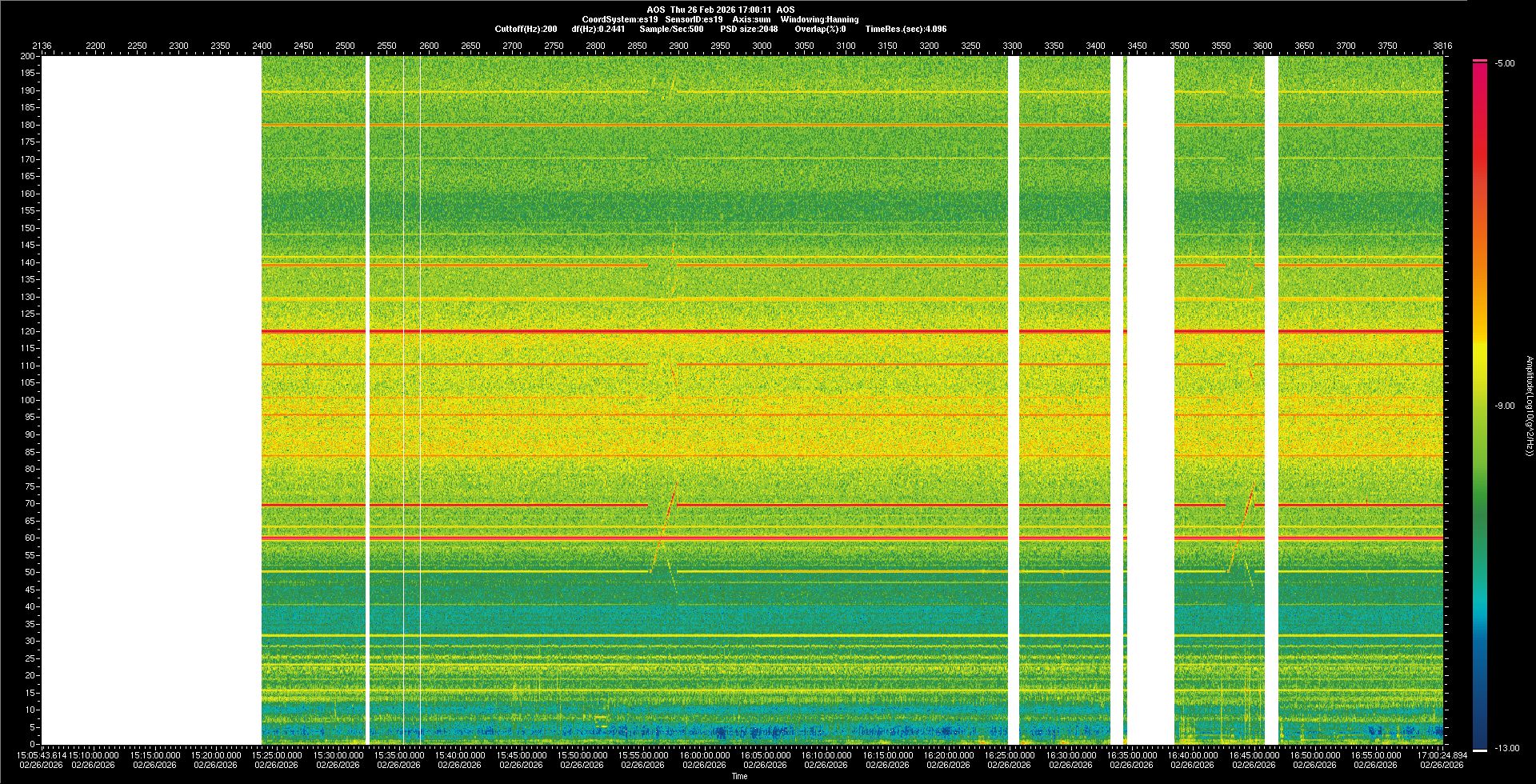1536x784 pixels.
Task: Click the 120 Hz frequency axis label
Action: (28, 331)
